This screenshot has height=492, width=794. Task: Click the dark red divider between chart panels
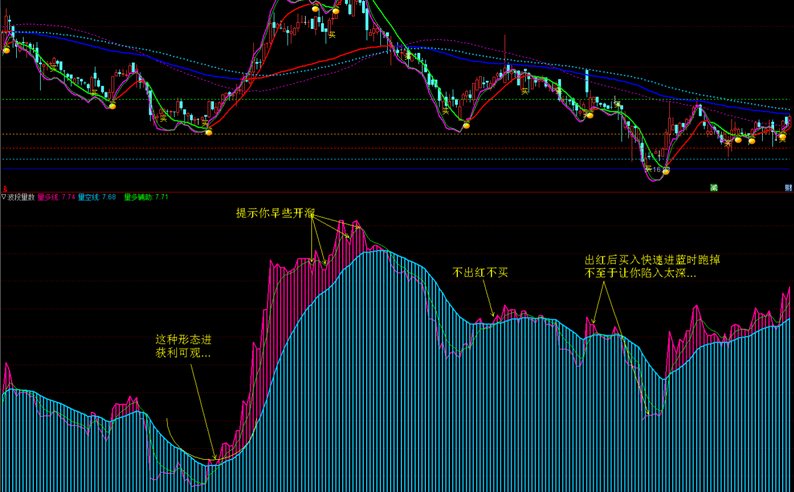click(397, 192)
